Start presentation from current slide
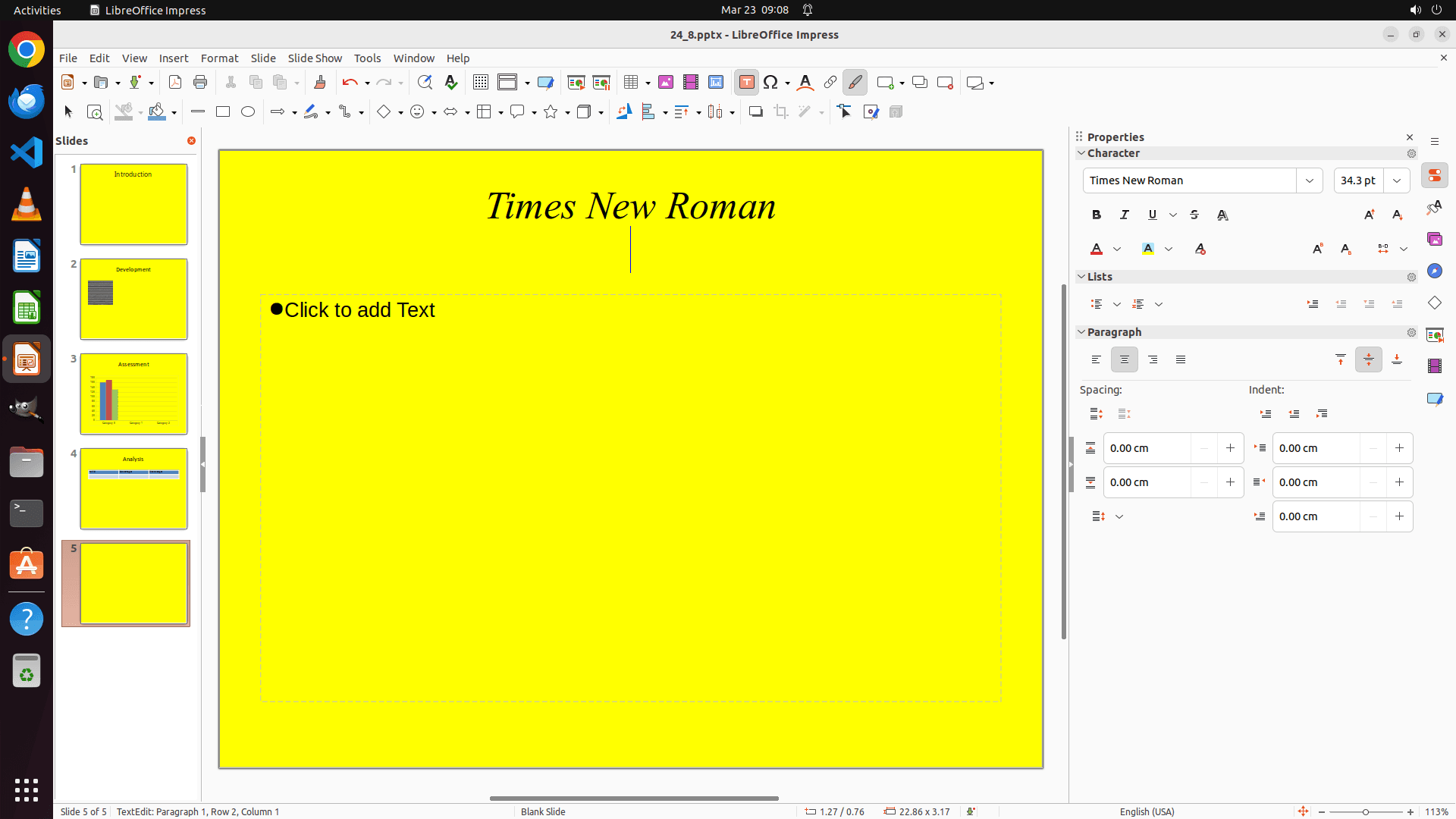 pyautogui.click(x=601, y=83)
